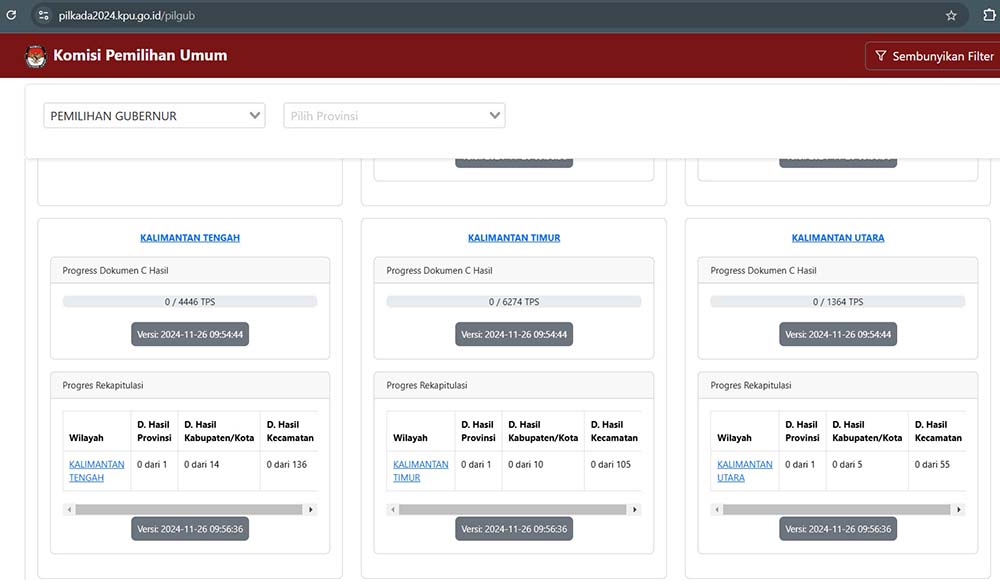
Task: Click Versi 09:56:36 badge in Kalimantan Timur
Action: tap(514, 529)
